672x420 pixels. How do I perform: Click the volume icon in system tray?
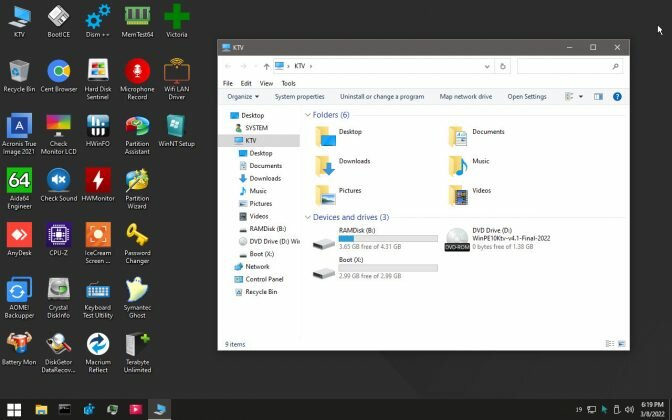click(x=630, y=409)
